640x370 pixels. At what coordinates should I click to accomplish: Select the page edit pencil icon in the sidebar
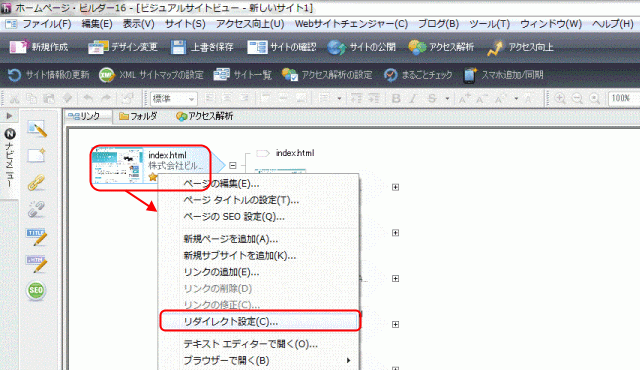coord(37,129)
